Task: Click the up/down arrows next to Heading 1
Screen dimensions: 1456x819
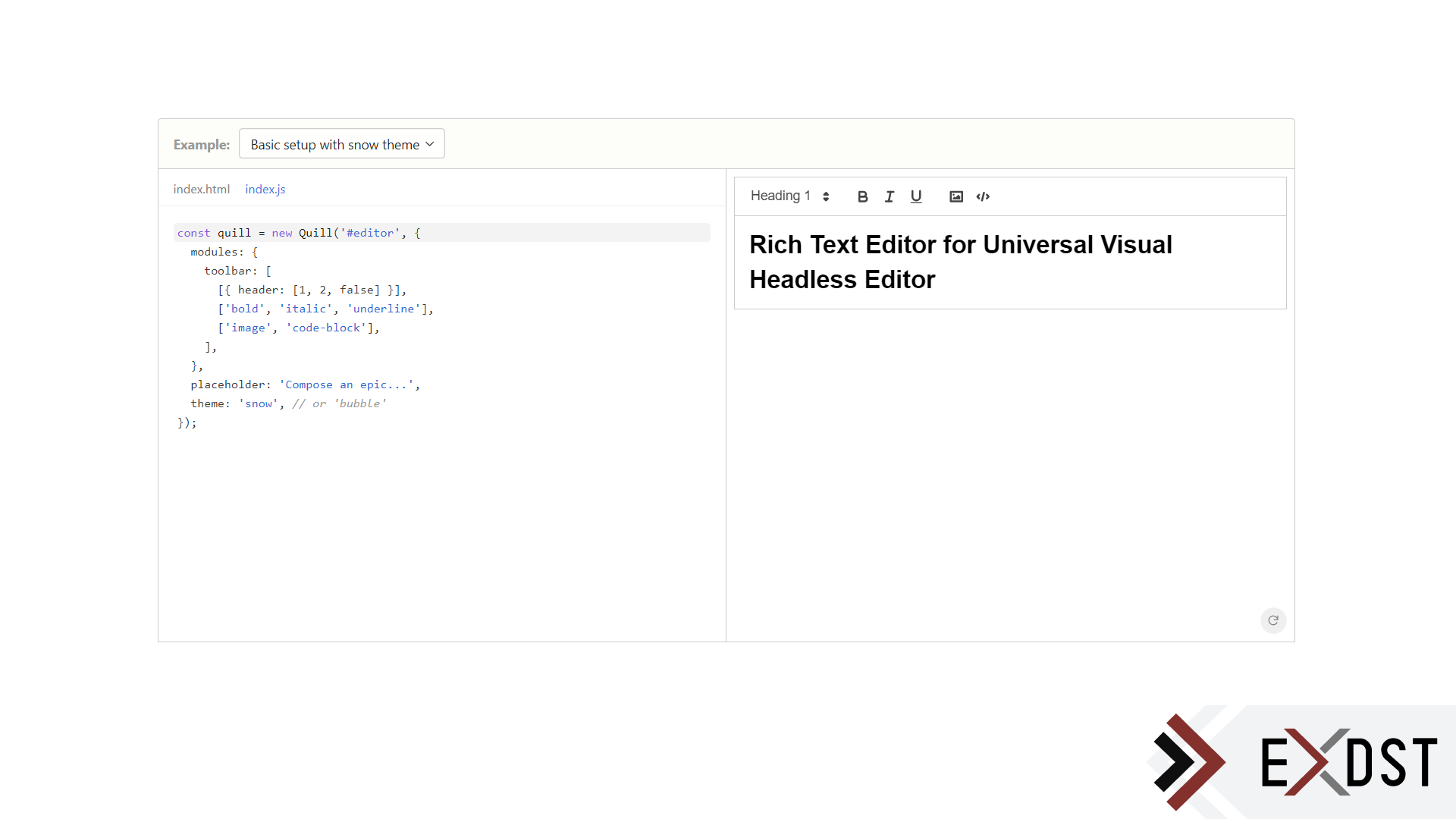Action: point(826,196)
